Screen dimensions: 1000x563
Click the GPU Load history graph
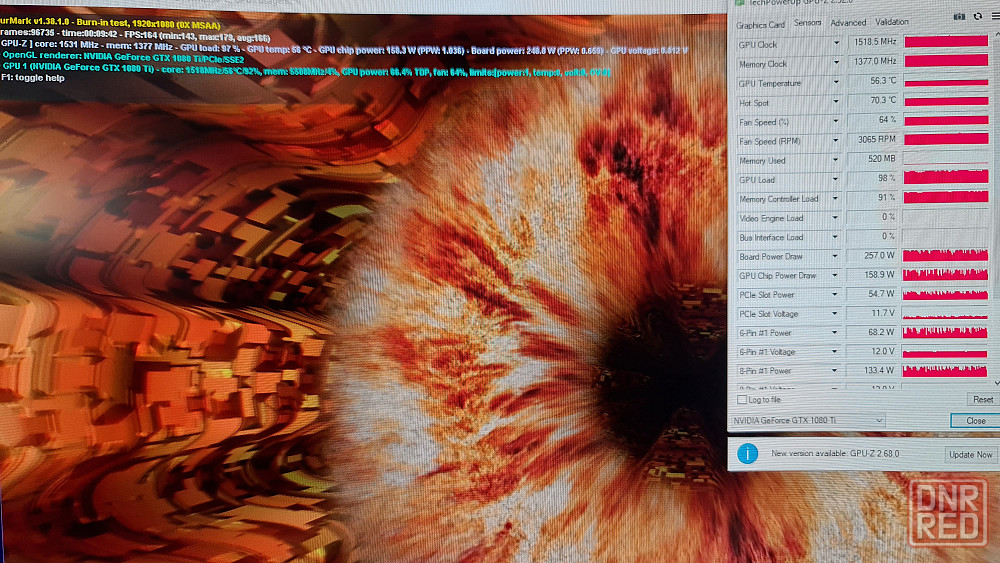945,178
